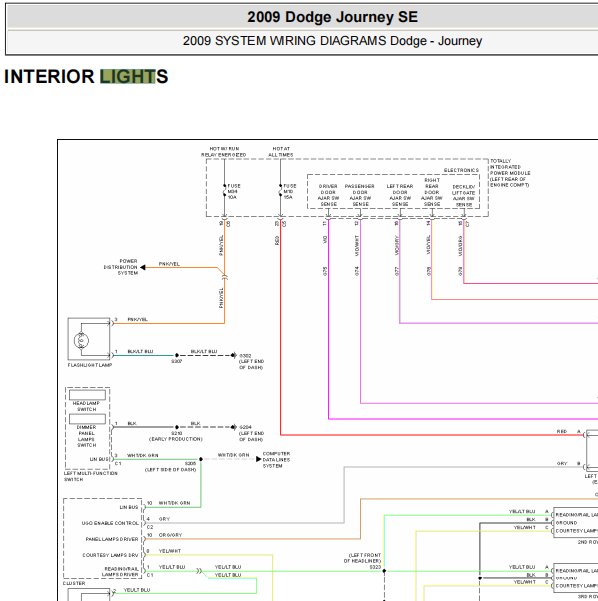The height and width of the screenshot is (601, 598).
Task: Click 'LEFT REAR DOOR AJAR SW SENSE' label
Action: coord(400,195)
